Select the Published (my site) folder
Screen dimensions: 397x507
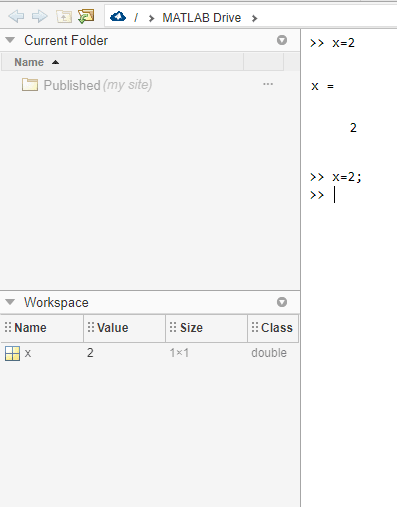(98, 85)
